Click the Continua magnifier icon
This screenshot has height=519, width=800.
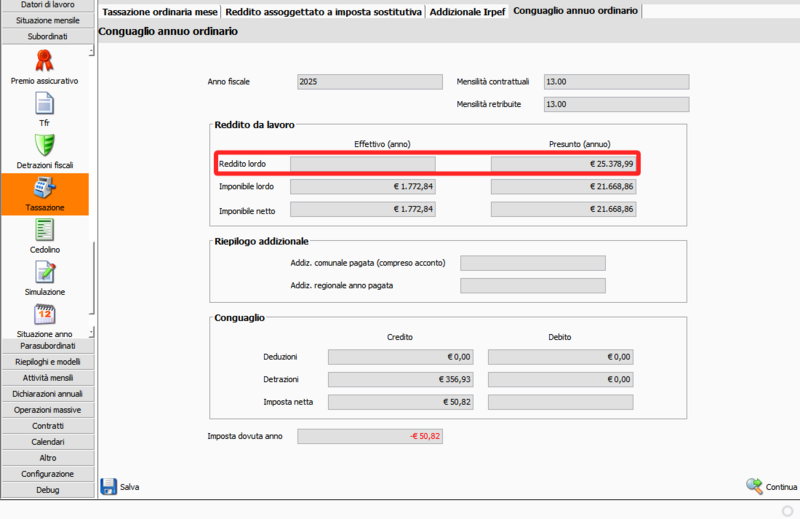coord(754,486)
